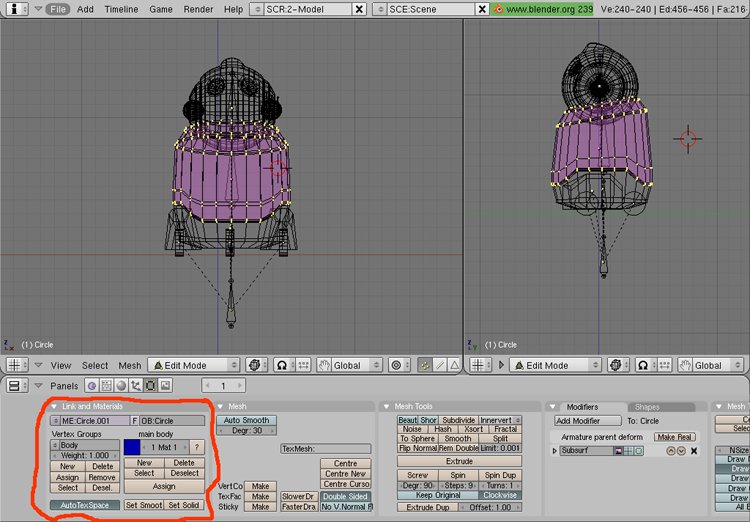Viewport: 750px width, 522px height.
Task: Toggle pivot move-centers-only in left viewport
Action: click(303, 365)
